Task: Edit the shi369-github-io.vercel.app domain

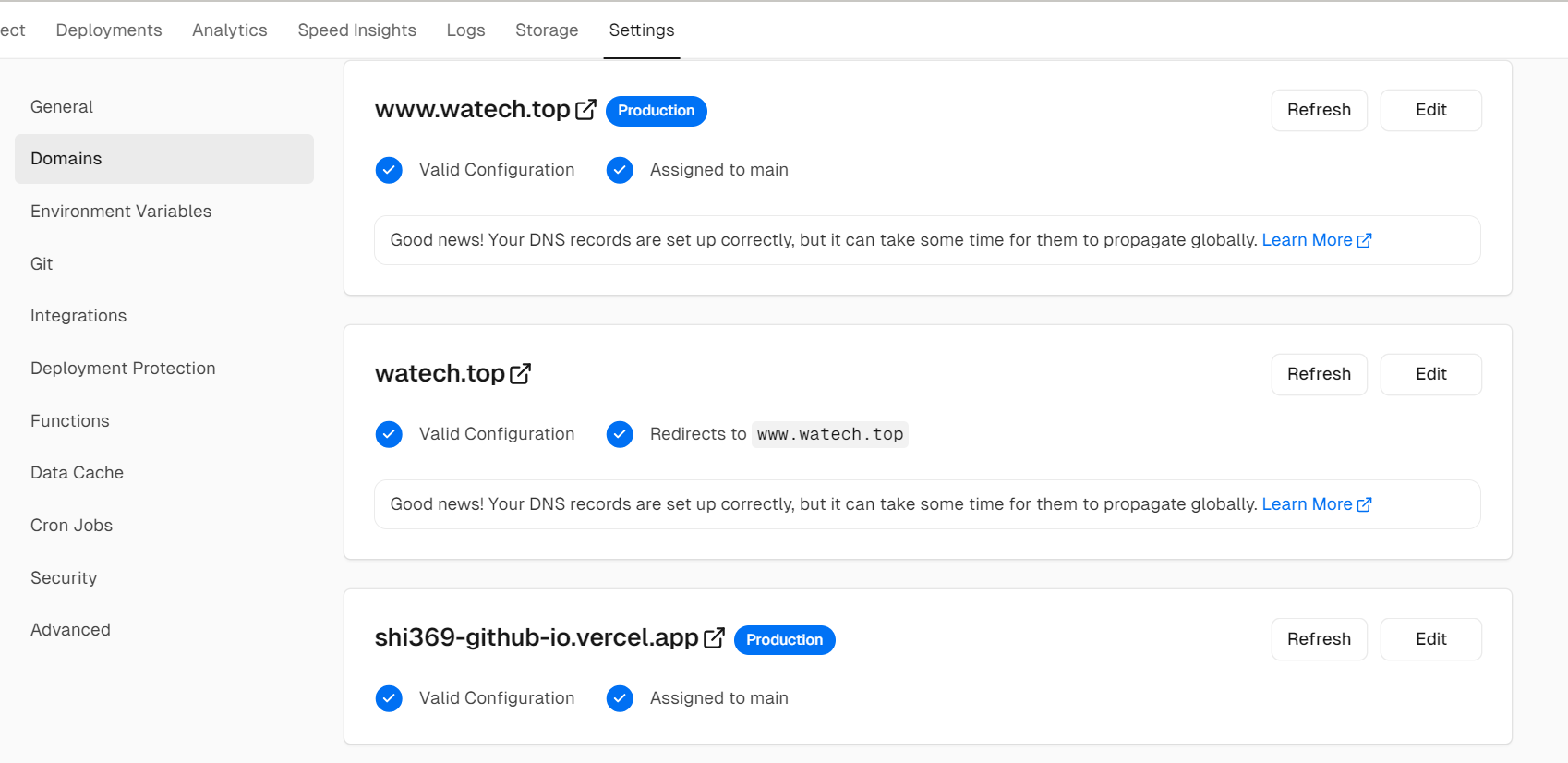Action: tap(1430, 639)
